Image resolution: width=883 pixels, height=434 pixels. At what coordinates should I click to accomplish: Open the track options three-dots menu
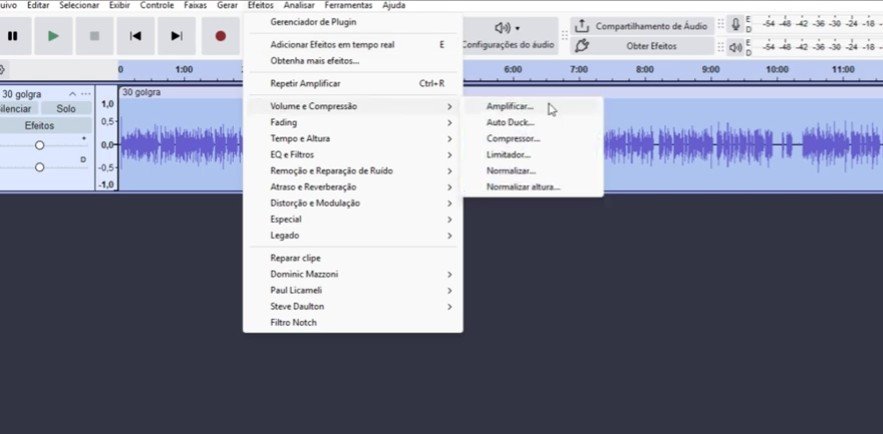(86, 93)
